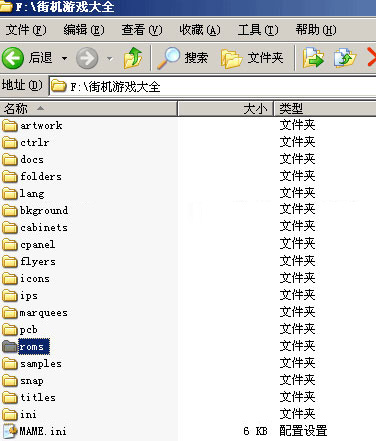Click the bkground folder name

tap(44, 211)
